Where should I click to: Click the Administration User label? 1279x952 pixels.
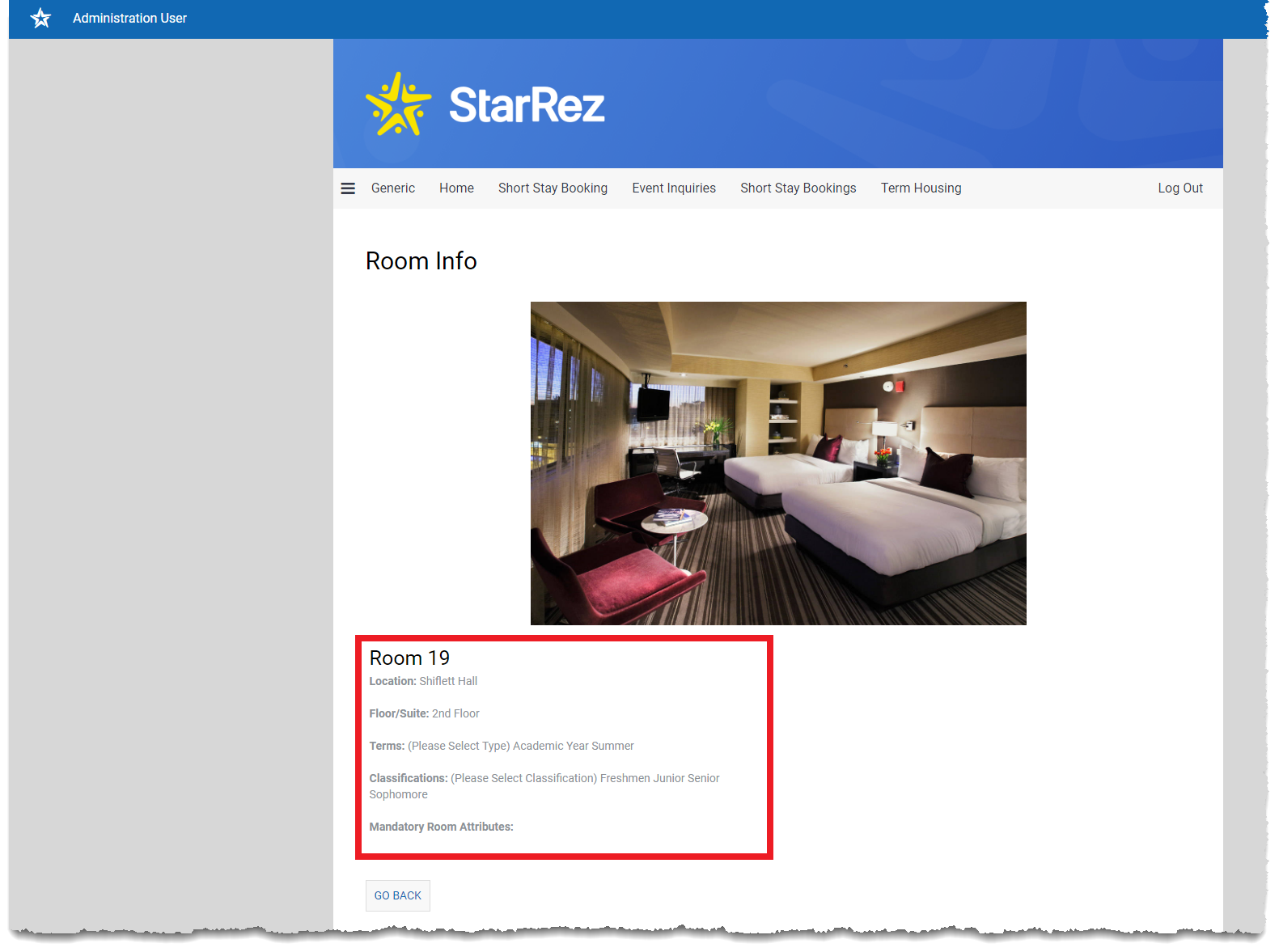pos(129,18)
